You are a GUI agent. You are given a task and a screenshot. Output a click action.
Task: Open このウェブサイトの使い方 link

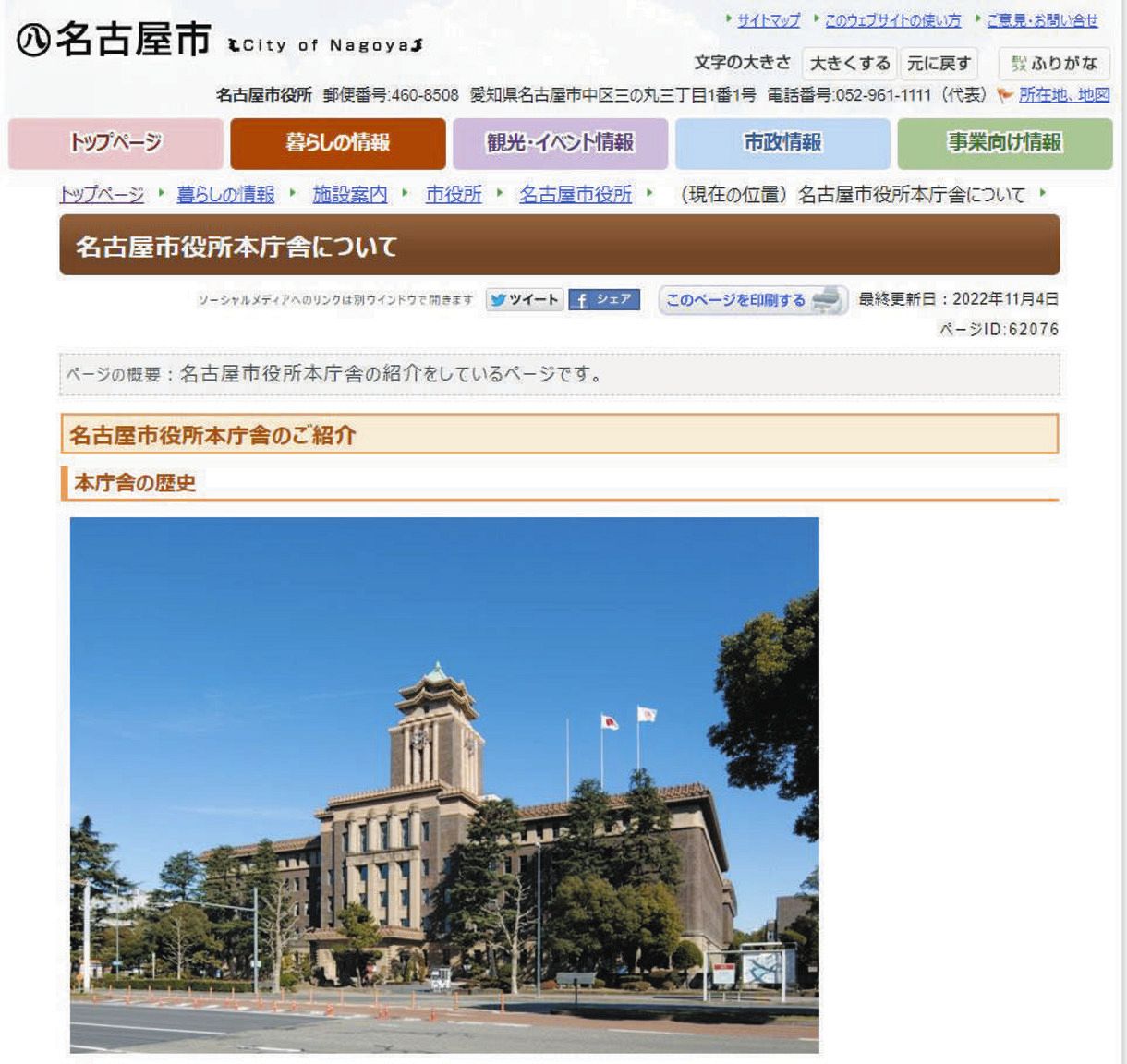point(892,20)
